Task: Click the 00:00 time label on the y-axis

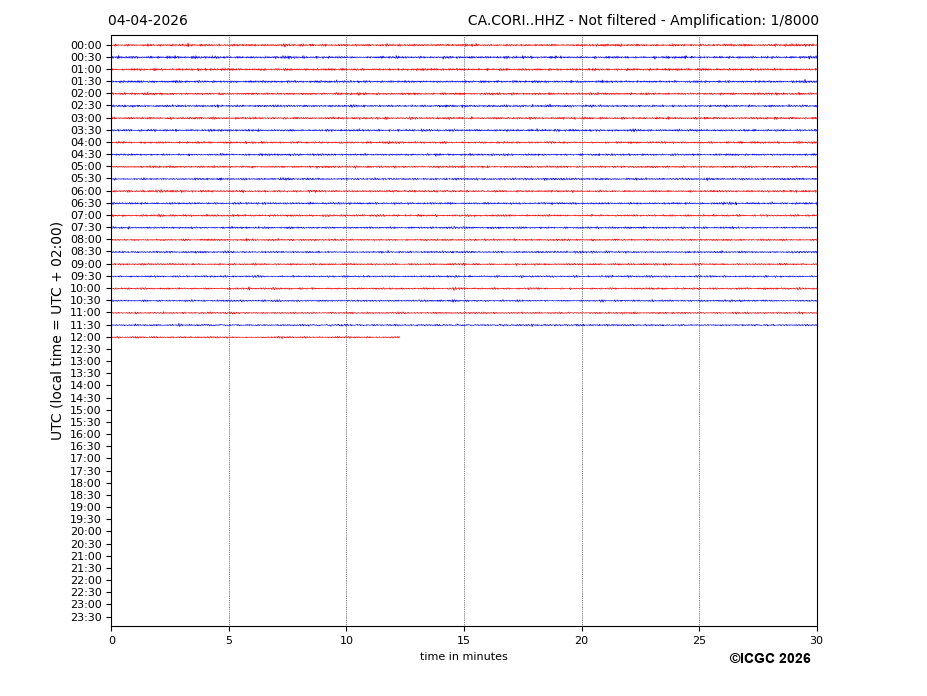Action: 86,45
